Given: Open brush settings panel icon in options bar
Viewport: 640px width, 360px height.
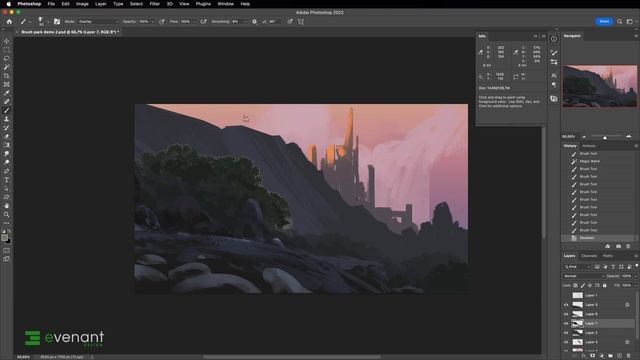Looking at the screenshot, I should 57,22.
